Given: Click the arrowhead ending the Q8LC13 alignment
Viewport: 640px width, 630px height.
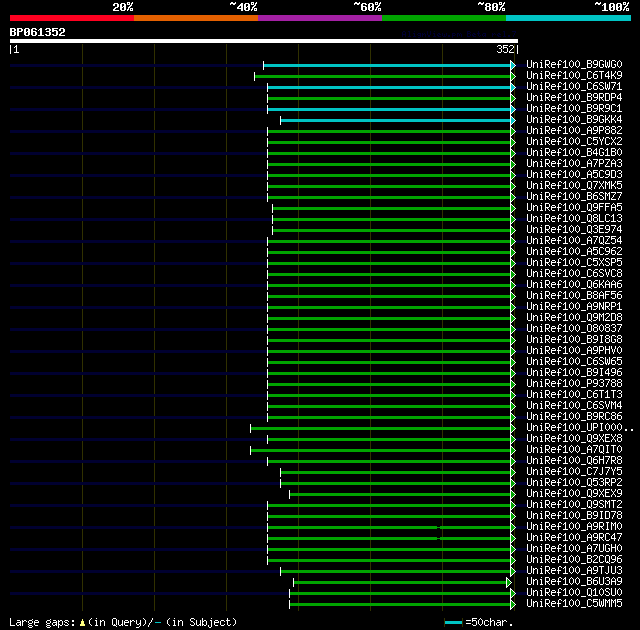Looking at the screenshot, I should tap(513, 220).
